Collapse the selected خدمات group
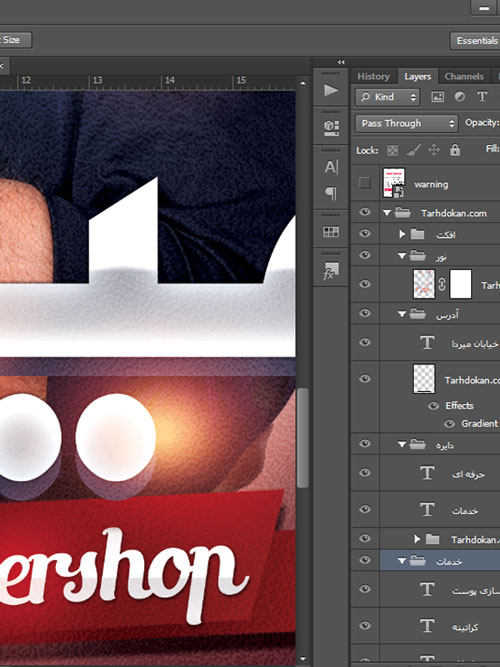 (402, 561)
